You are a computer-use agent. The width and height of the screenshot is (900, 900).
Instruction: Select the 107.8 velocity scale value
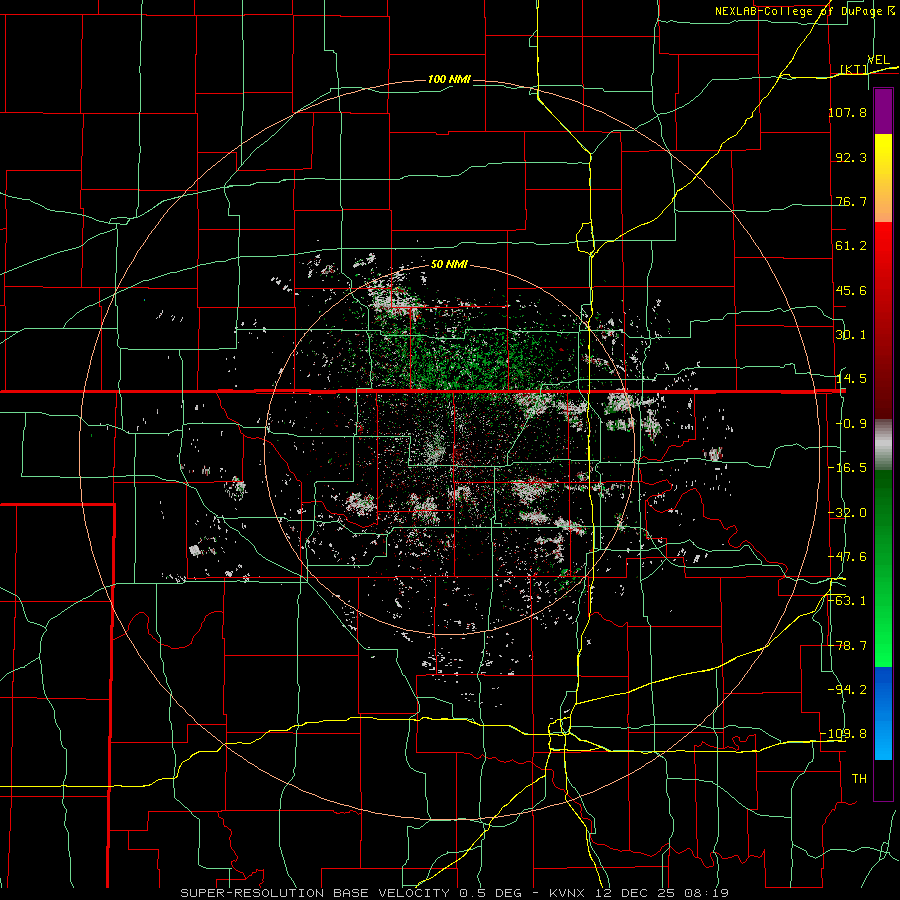coord(847,112)
